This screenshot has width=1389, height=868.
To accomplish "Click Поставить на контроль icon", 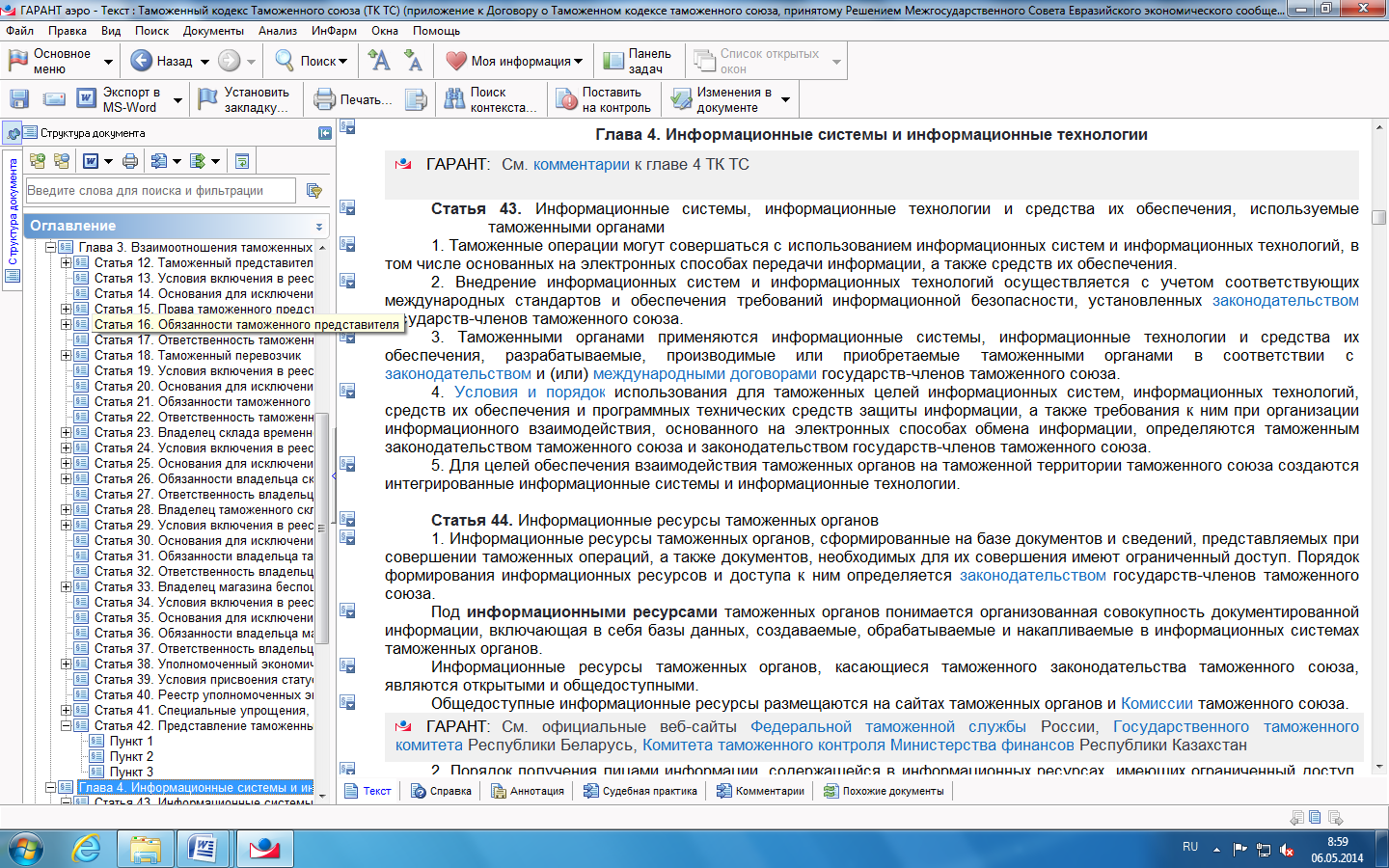I will 566,99.
